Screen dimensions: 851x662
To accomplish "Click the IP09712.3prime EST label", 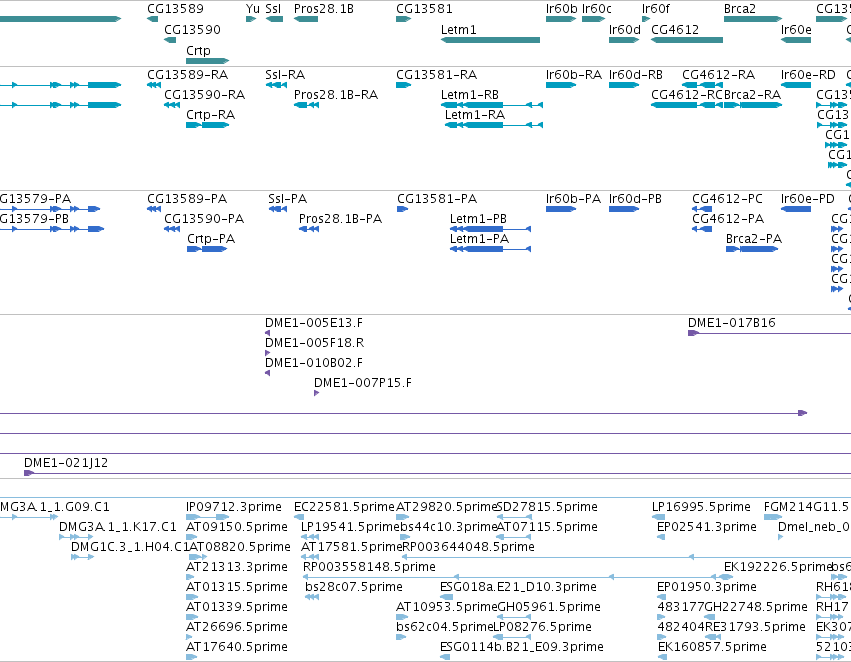I will pyautogui.click(x=234, y=507).
